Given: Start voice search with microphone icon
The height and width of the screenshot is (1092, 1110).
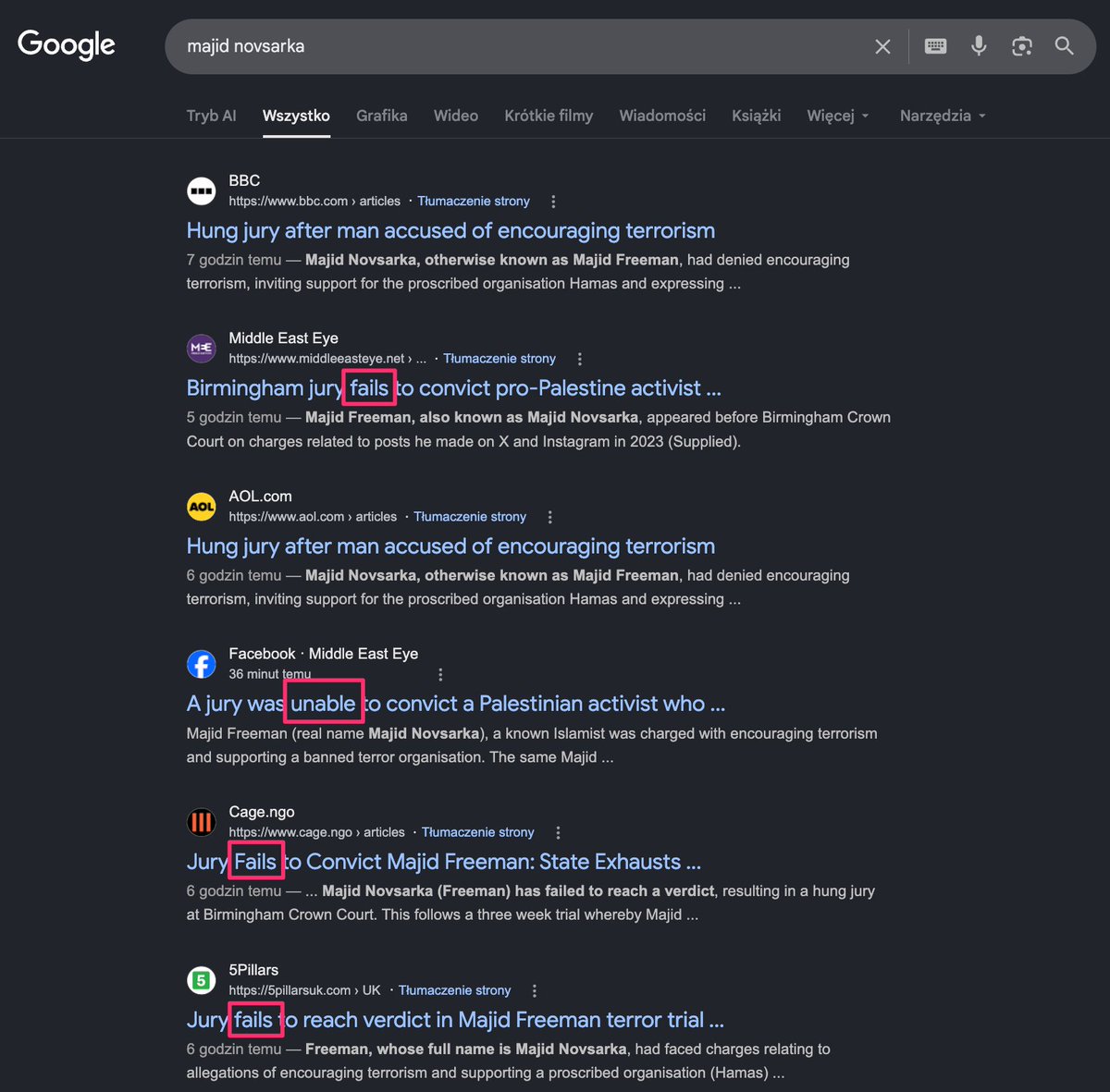Looking at the screenshot, I should coord(979,45).
